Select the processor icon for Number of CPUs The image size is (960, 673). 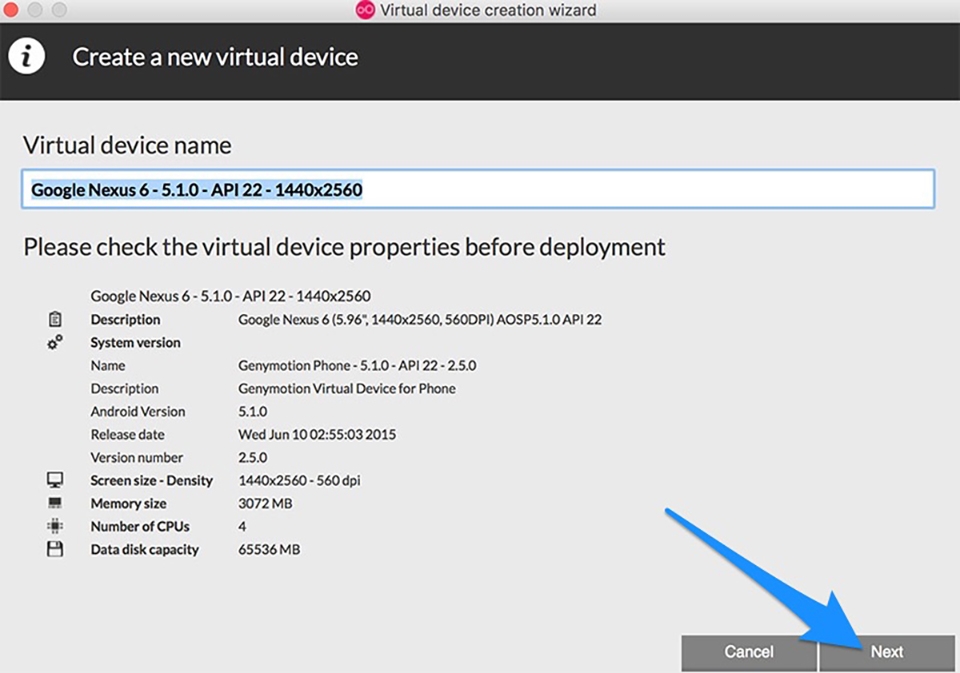point(55,526)
